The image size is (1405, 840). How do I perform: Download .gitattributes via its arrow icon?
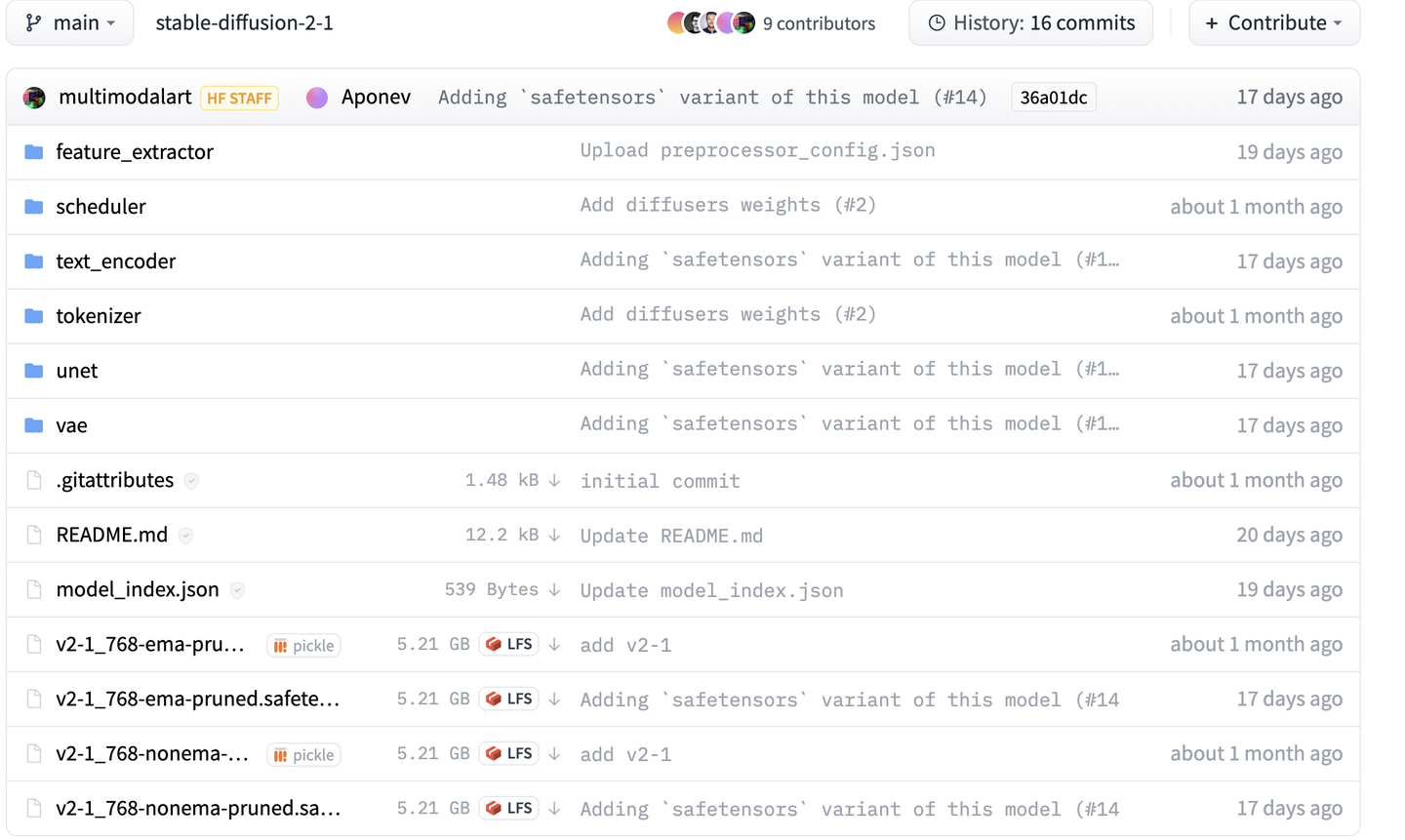pos(554,480)
